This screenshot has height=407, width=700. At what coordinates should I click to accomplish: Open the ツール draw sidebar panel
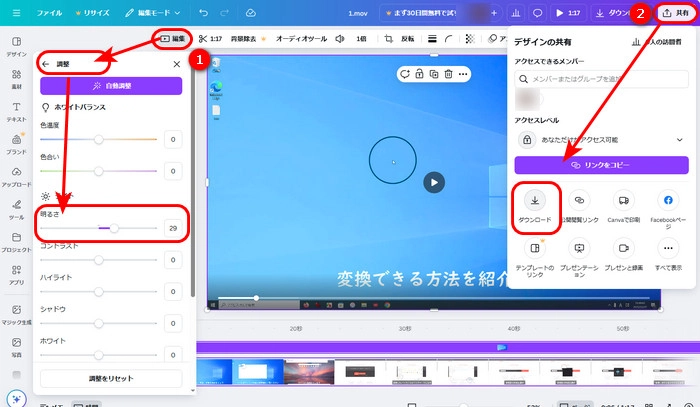(17, 210)
